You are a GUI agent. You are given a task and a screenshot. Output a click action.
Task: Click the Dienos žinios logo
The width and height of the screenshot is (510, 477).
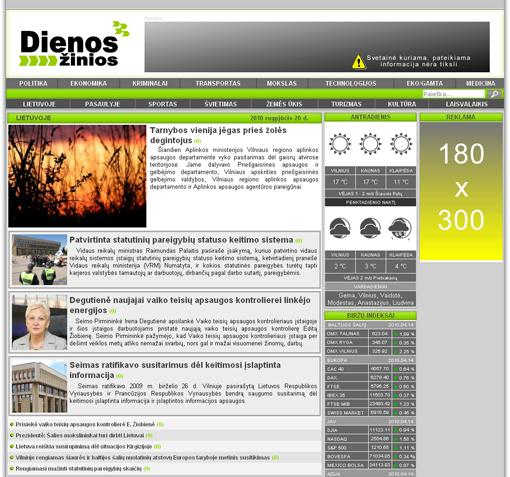coord(74,44)
